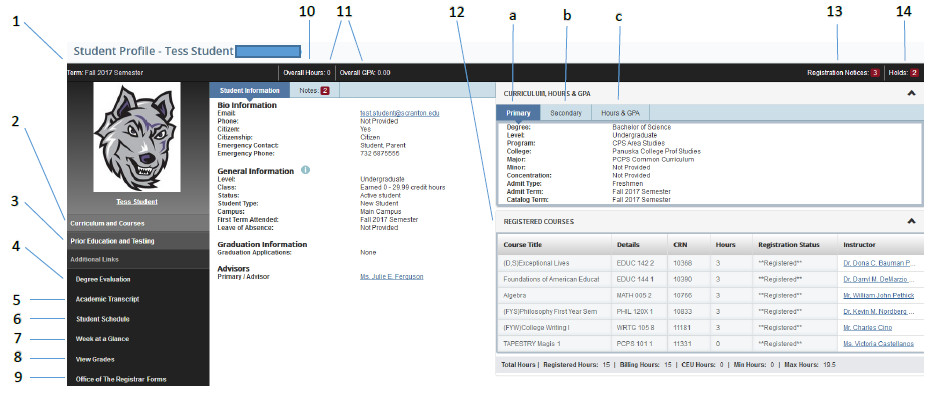Click the wolf mascot profile picture
The image size is (947, 393).
137,137
